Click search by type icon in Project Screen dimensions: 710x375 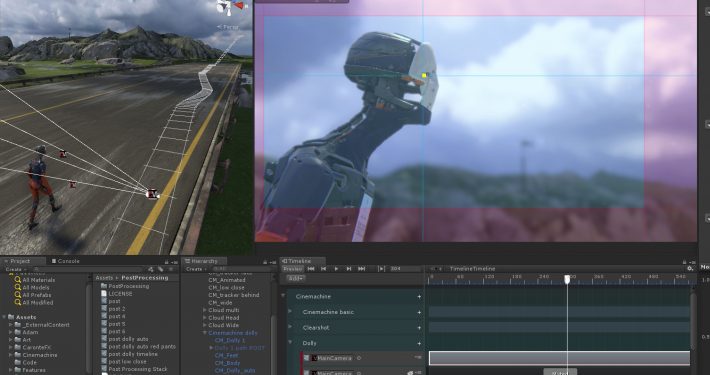[151, 269]
